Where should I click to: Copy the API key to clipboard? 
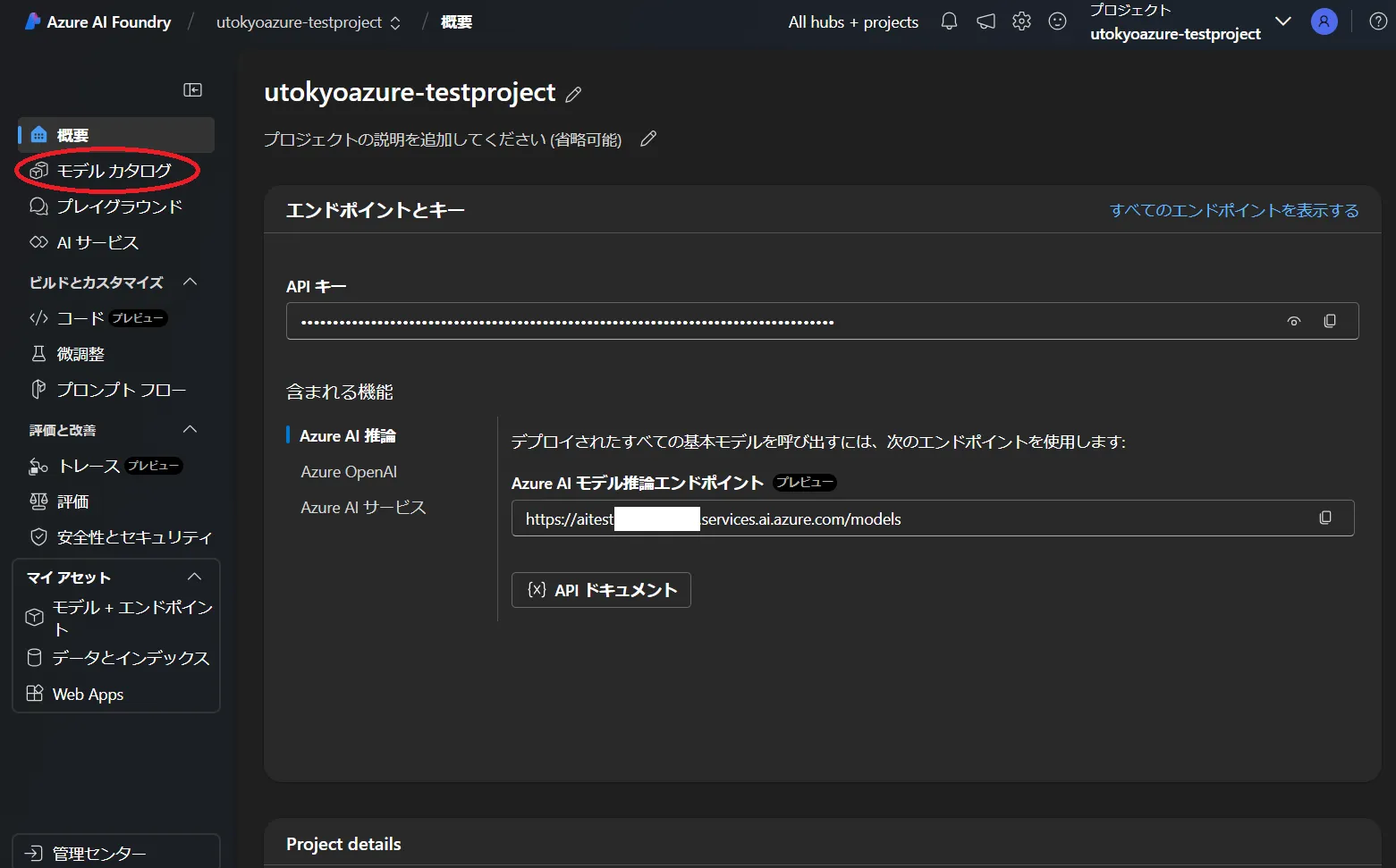pos(1330,321)
